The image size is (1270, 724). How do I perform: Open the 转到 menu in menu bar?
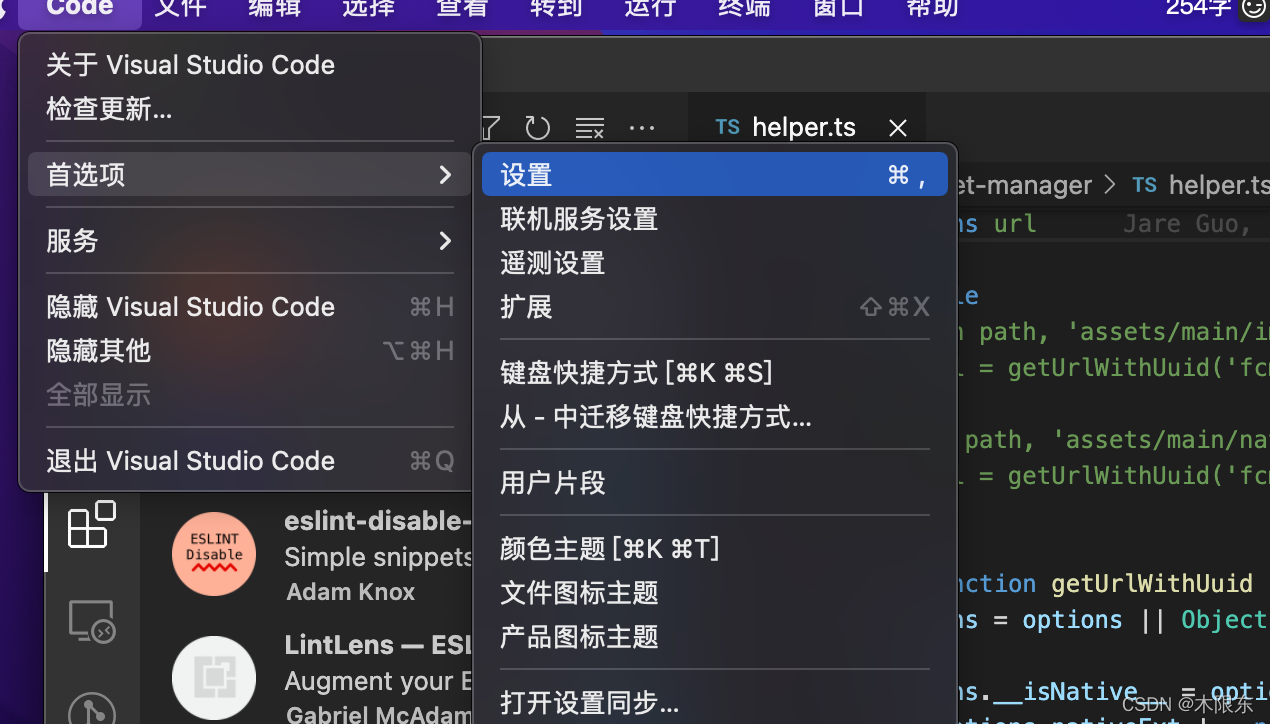[556, 8]
